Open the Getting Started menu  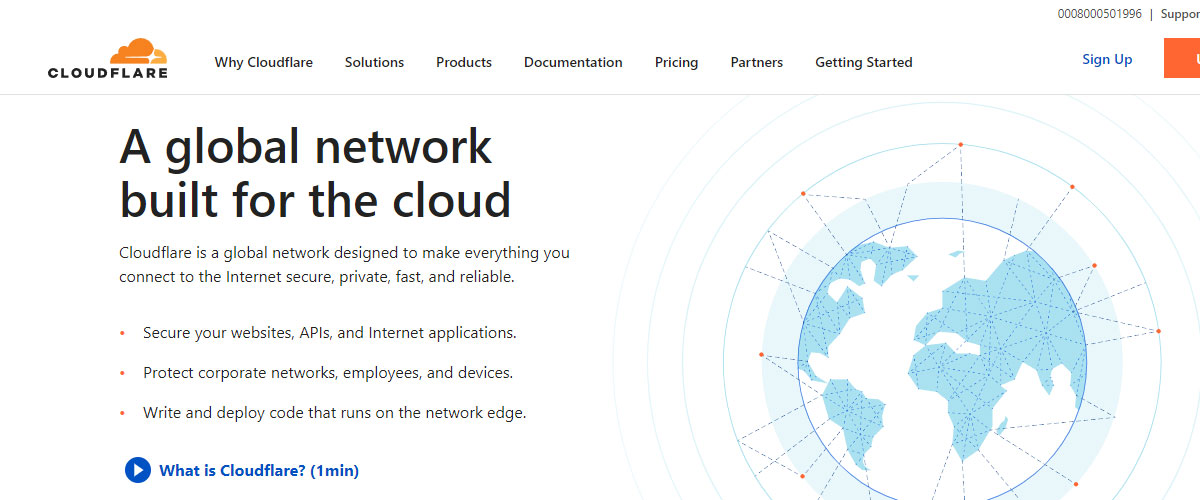tap(864, 62)
